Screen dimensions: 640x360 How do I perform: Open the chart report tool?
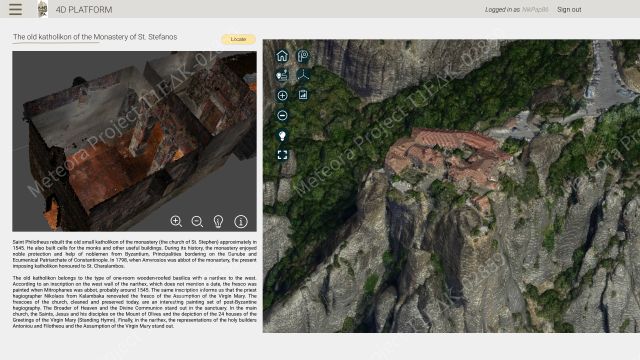302,95
